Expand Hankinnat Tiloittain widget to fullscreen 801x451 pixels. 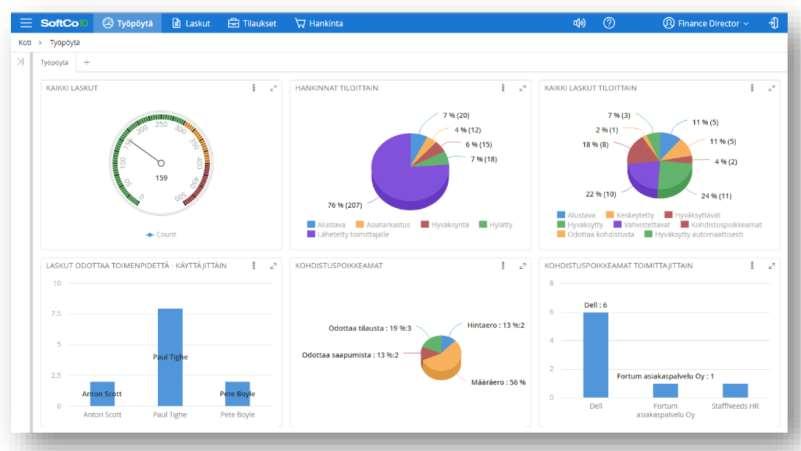pos(523,88)
